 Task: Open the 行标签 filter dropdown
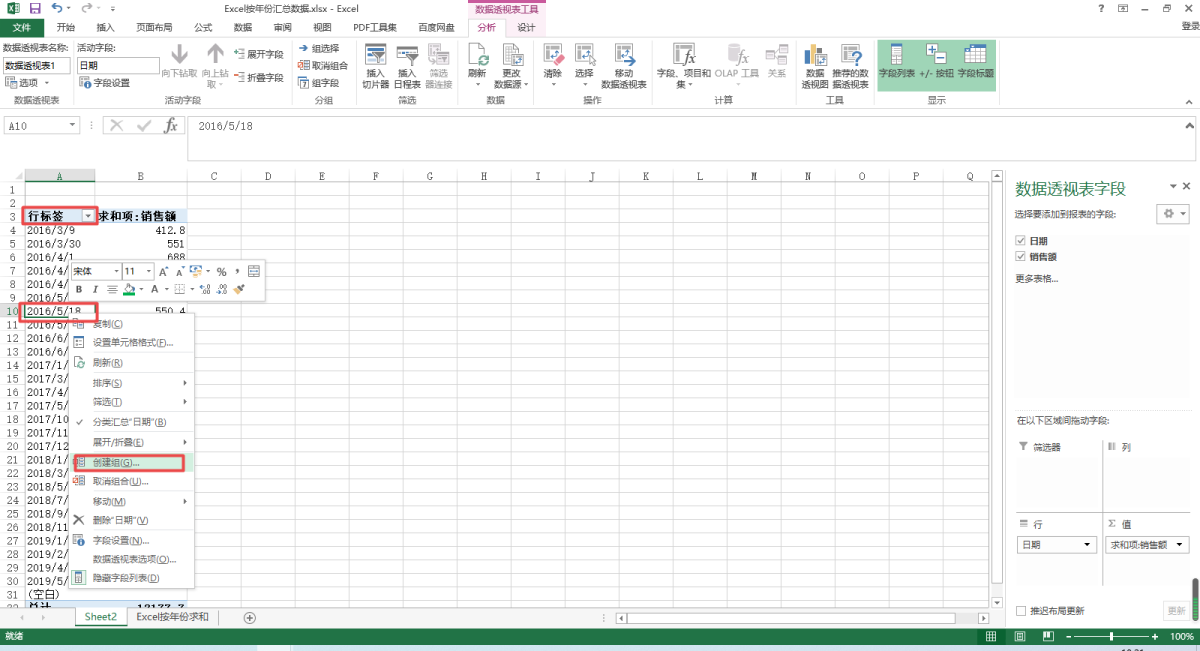(x=88, y=216)
